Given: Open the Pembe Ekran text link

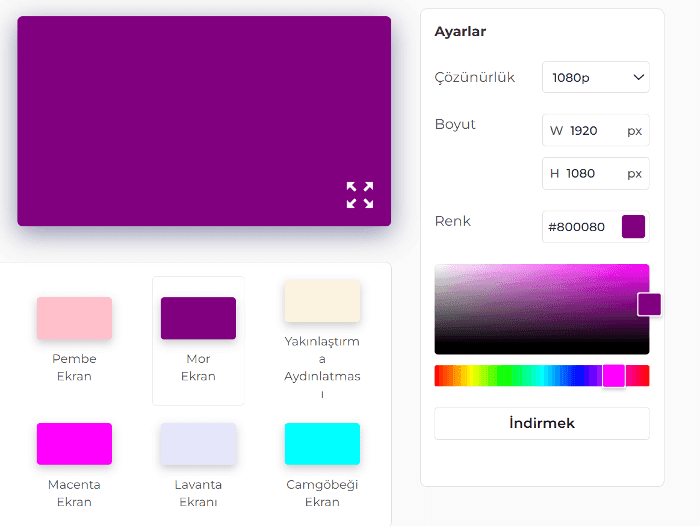Looking at the screenshot, I should (x=74, y=367).
